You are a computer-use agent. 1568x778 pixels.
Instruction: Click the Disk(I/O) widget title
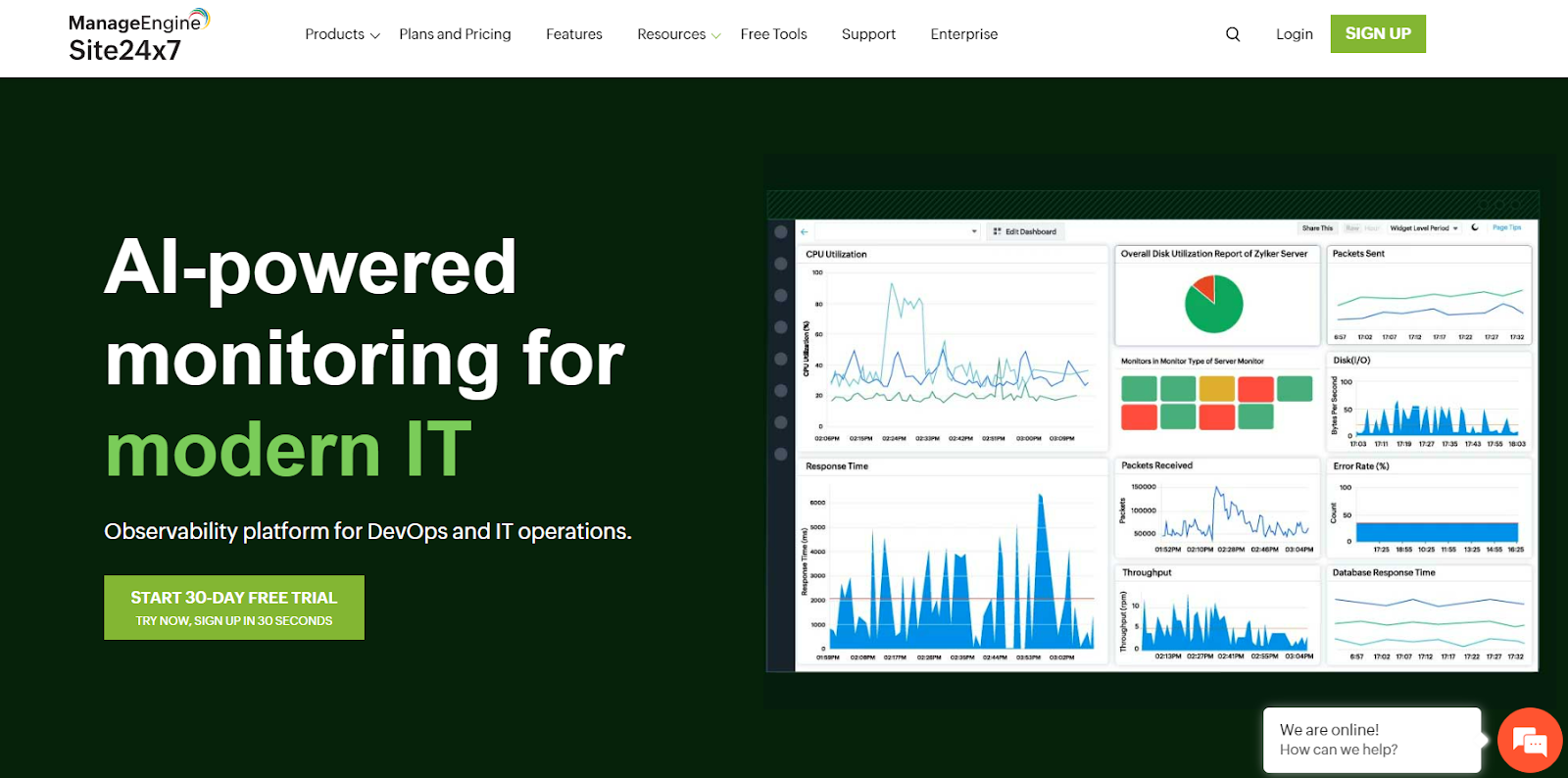pos(1351,361)
